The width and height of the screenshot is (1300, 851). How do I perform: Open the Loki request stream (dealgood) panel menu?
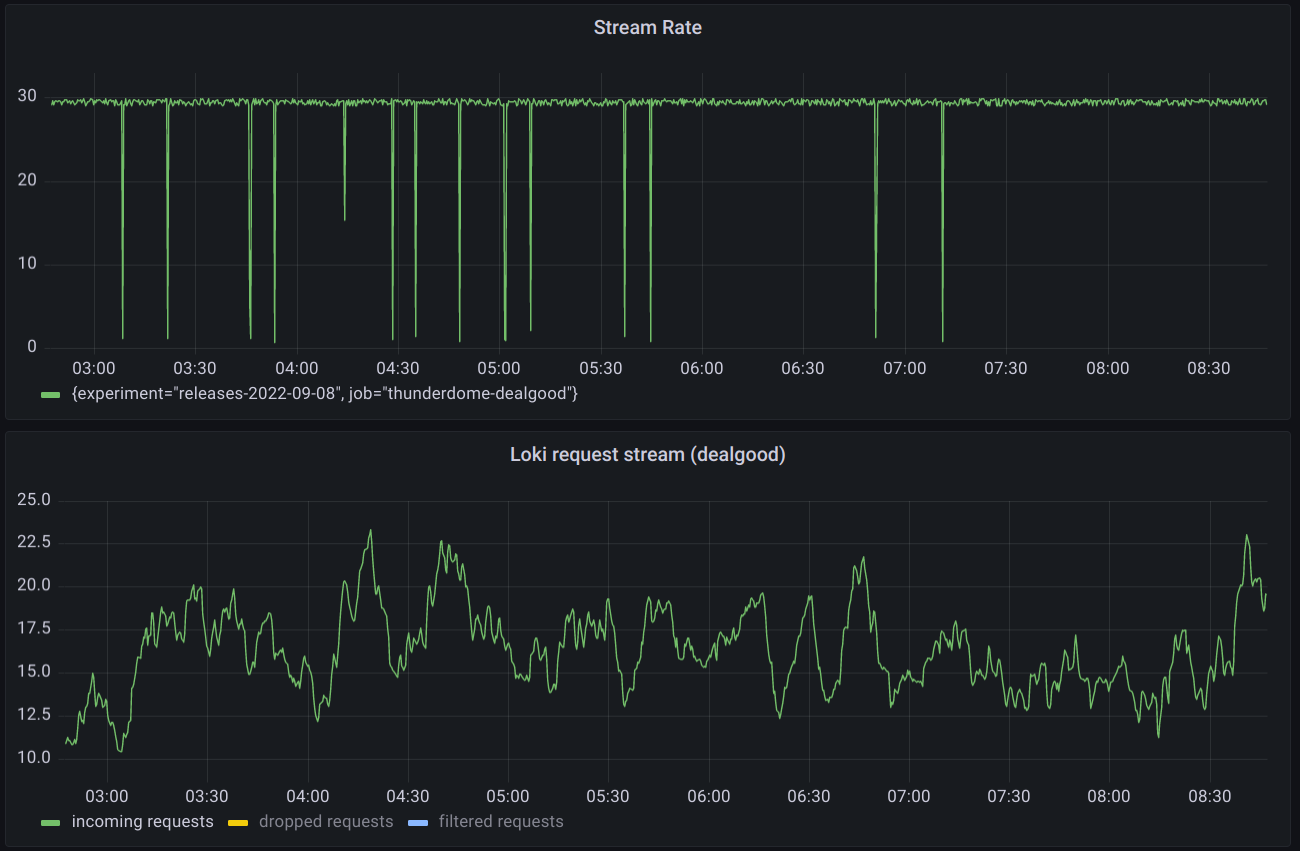(x=646, y=454)
